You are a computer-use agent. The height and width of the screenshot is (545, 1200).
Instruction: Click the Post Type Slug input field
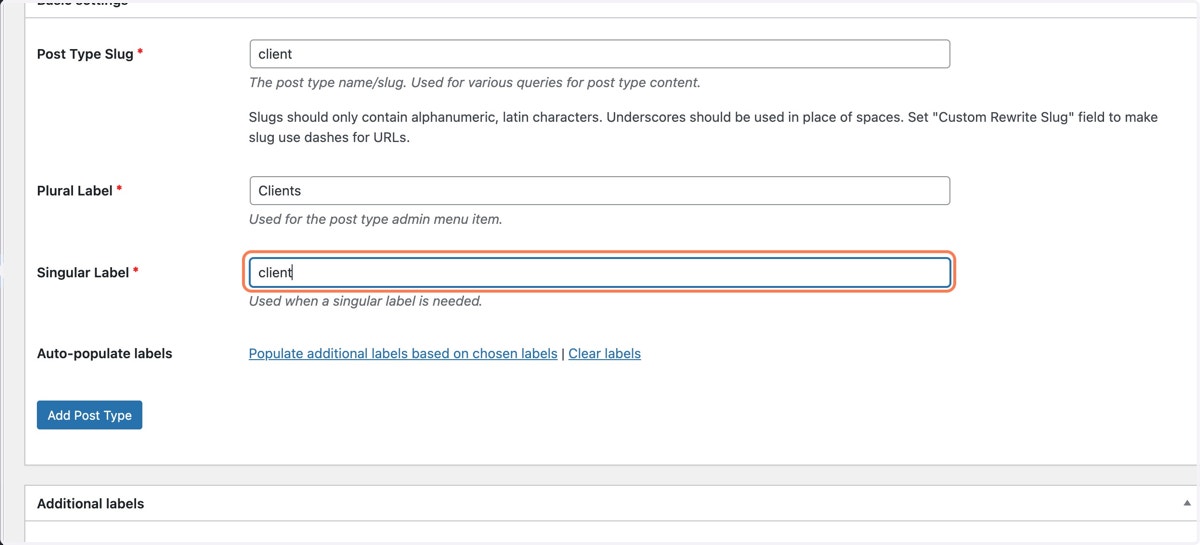pos(599,54)
